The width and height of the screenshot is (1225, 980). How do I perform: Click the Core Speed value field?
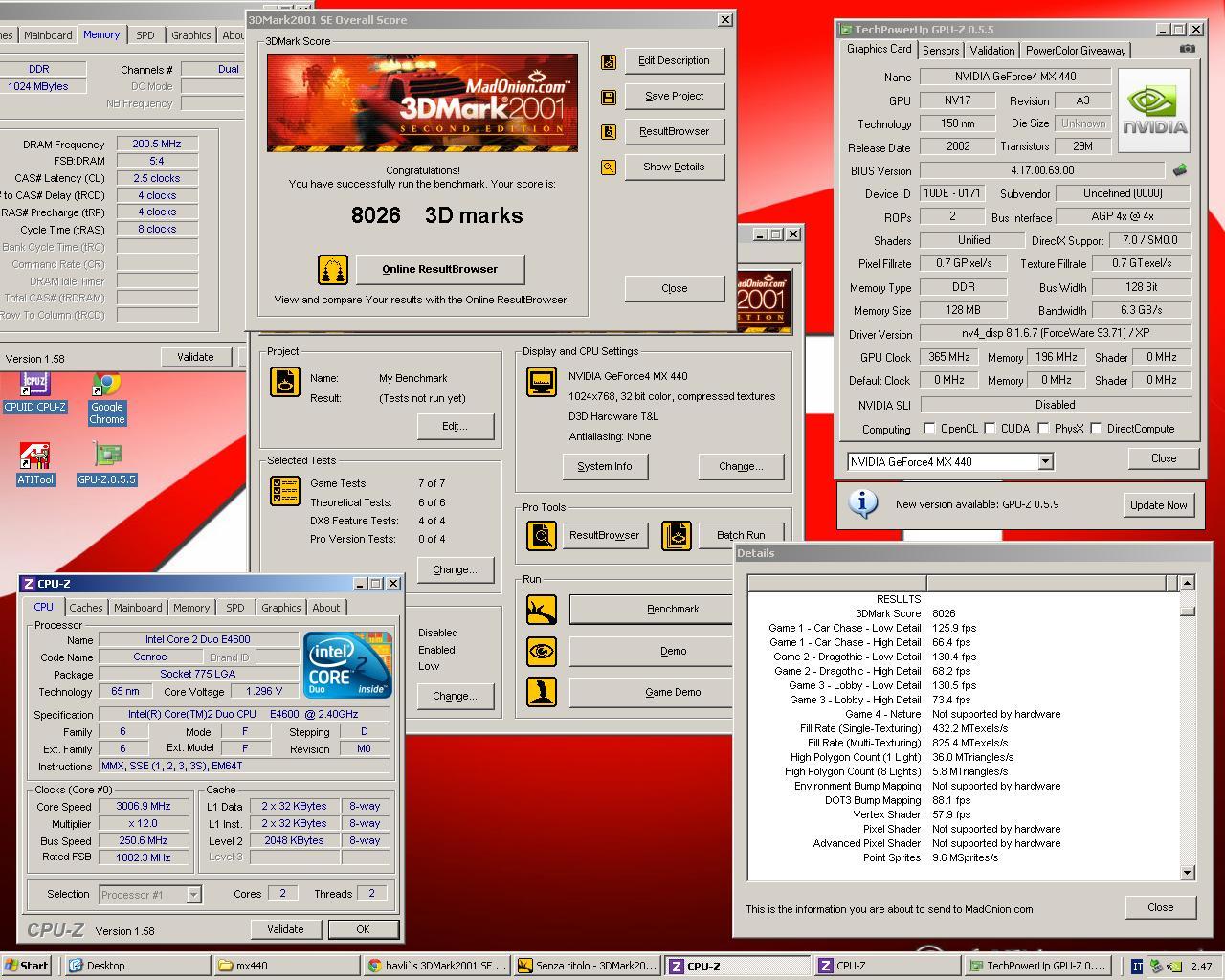click(144, 807)
